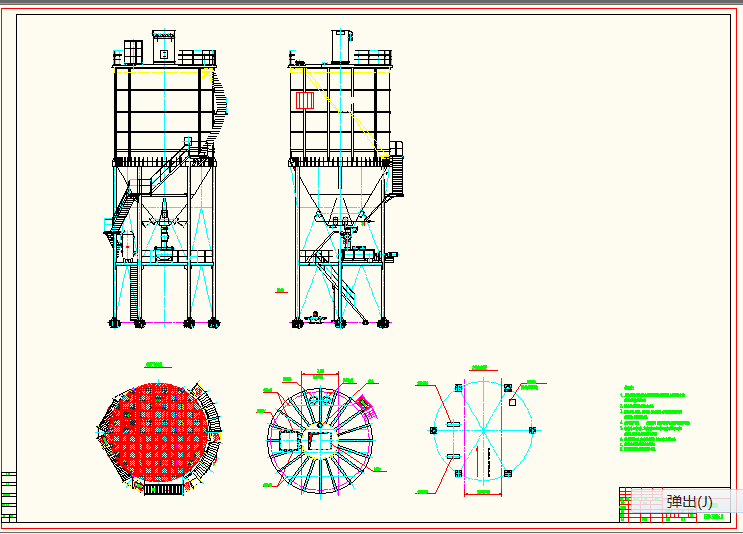Screen dimensions: 743x534
Task: Select the dust collector atop left silo
Action: [164, 46]
